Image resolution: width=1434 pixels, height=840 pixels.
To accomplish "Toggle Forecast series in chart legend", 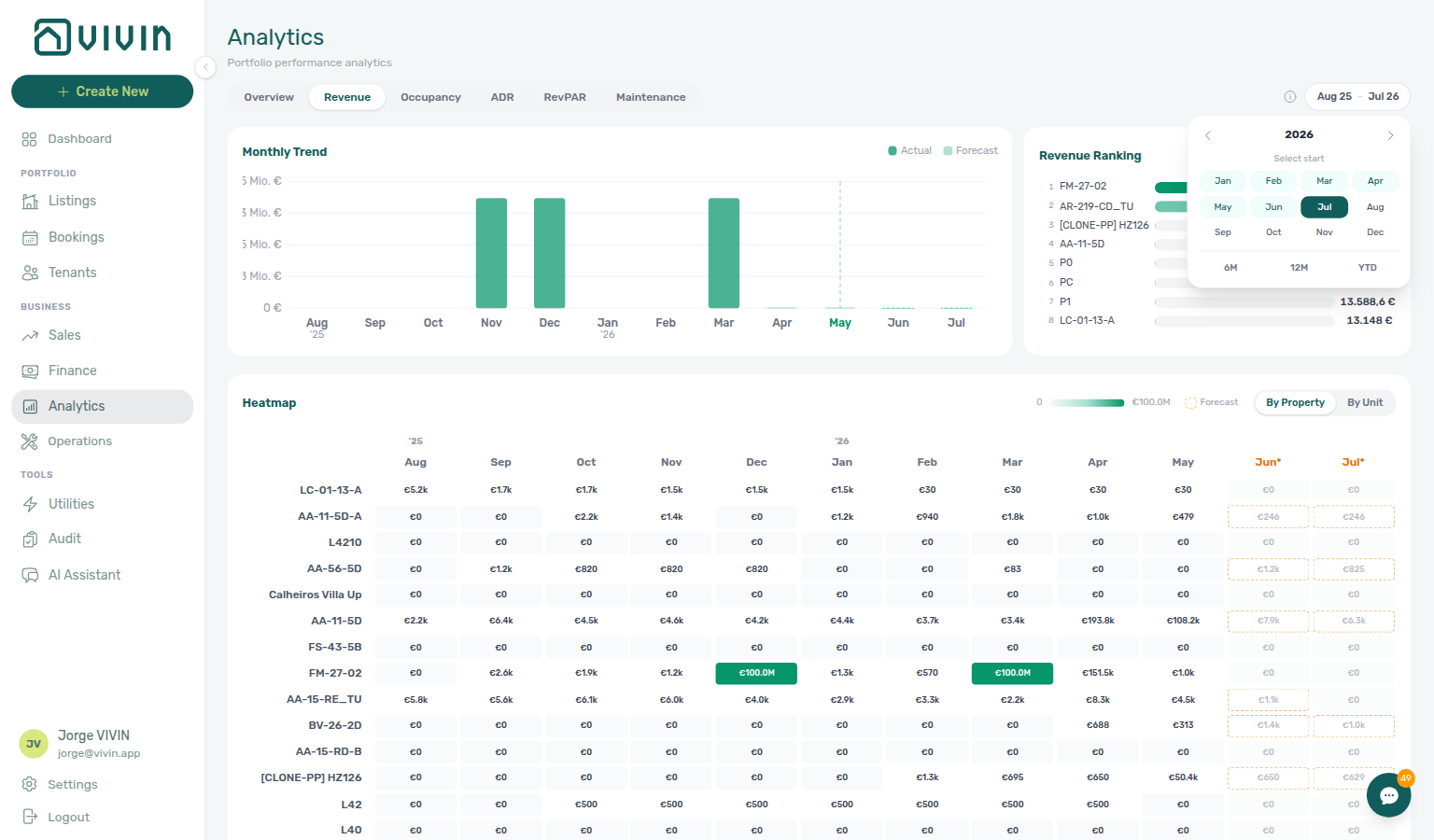I will tap(970, 150).
